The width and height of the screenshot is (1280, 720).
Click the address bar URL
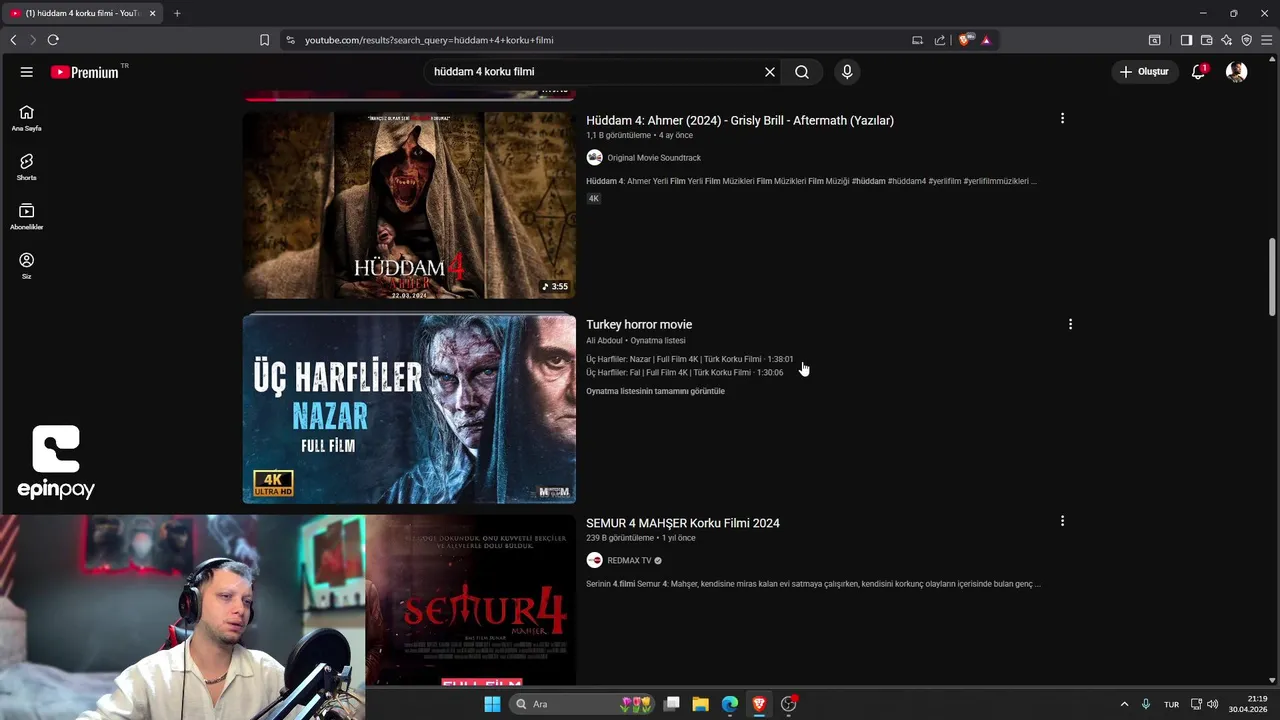pyautogui.click(x=429, y=40)
